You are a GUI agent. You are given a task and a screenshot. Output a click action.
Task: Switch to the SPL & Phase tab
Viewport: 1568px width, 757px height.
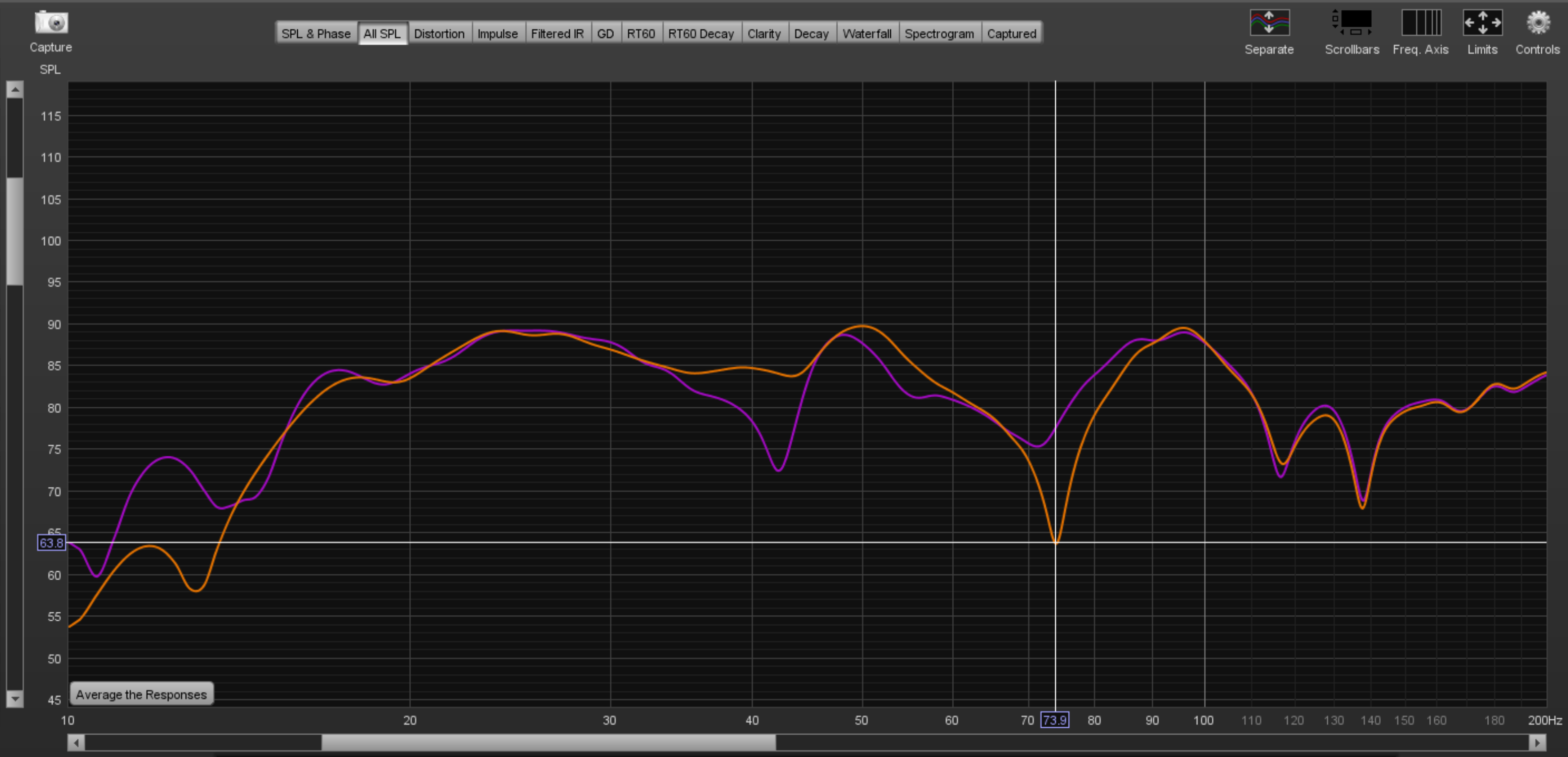click(x=316, y=34)
